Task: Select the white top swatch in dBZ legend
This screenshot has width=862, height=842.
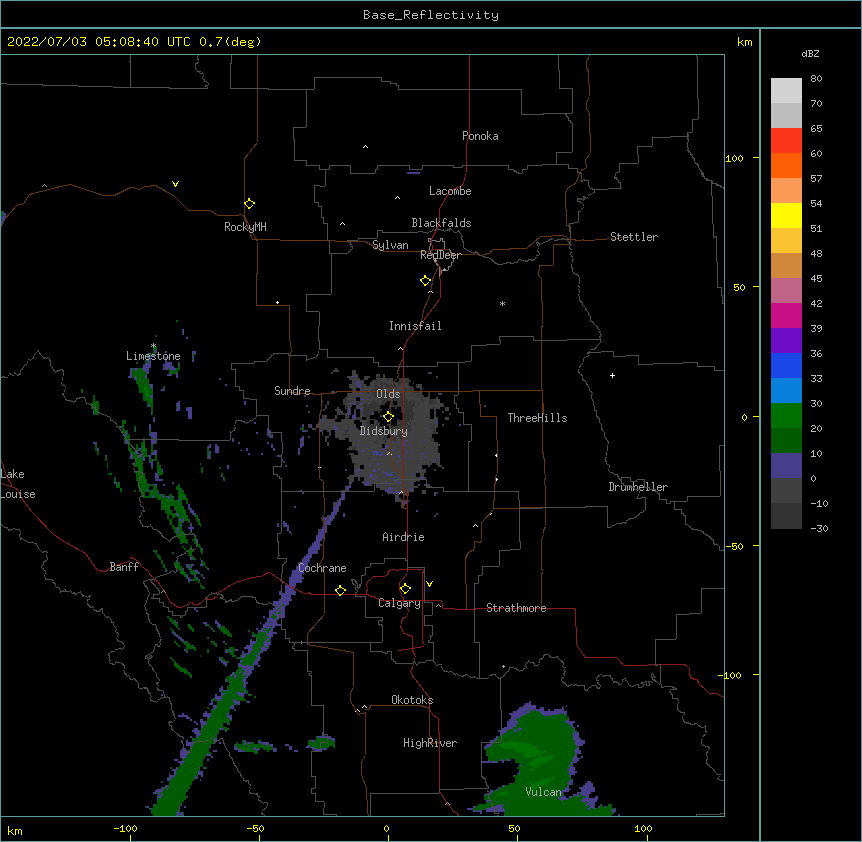Action: (786, 91)
